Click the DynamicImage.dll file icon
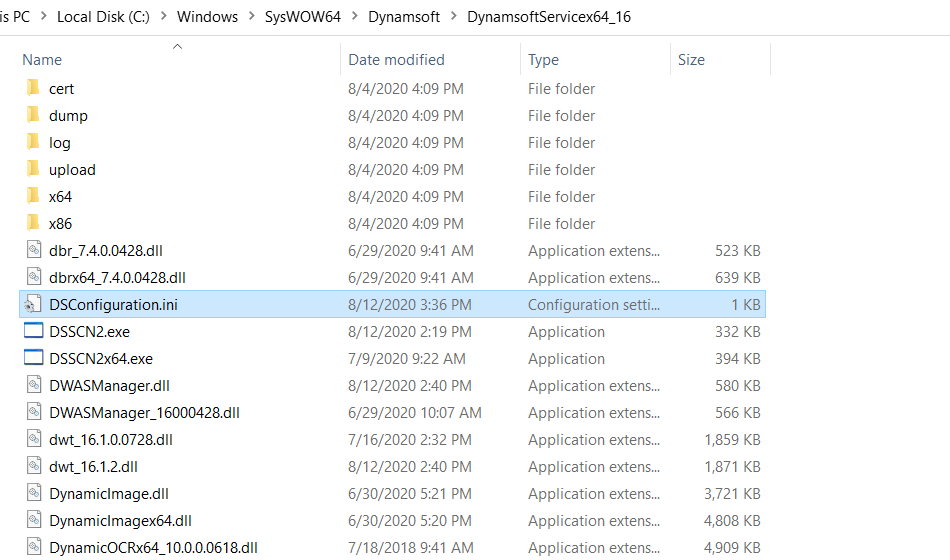 34,493
